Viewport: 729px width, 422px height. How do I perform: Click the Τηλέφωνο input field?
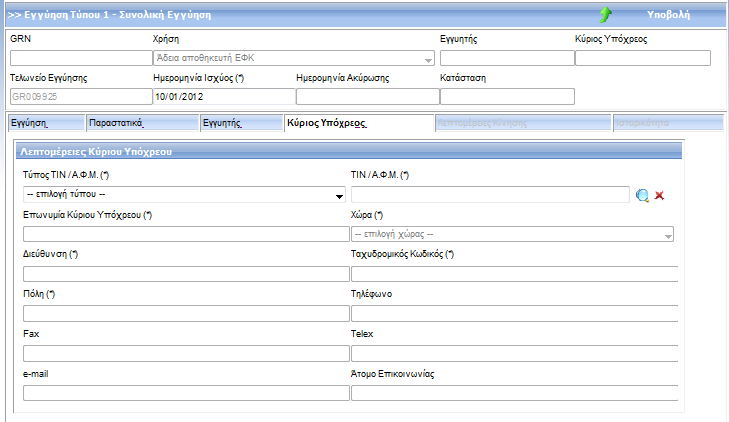click(515, 314)
